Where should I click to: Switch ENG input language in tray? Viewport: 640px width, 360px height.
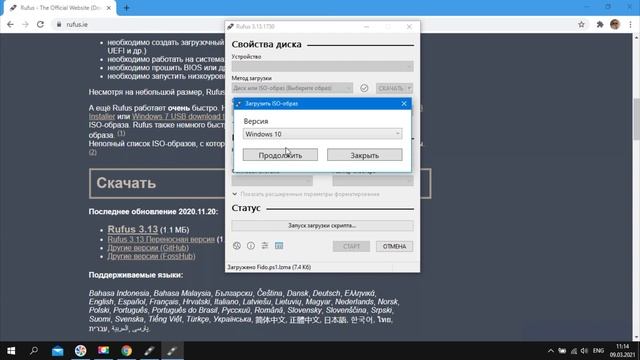(598, 351)
